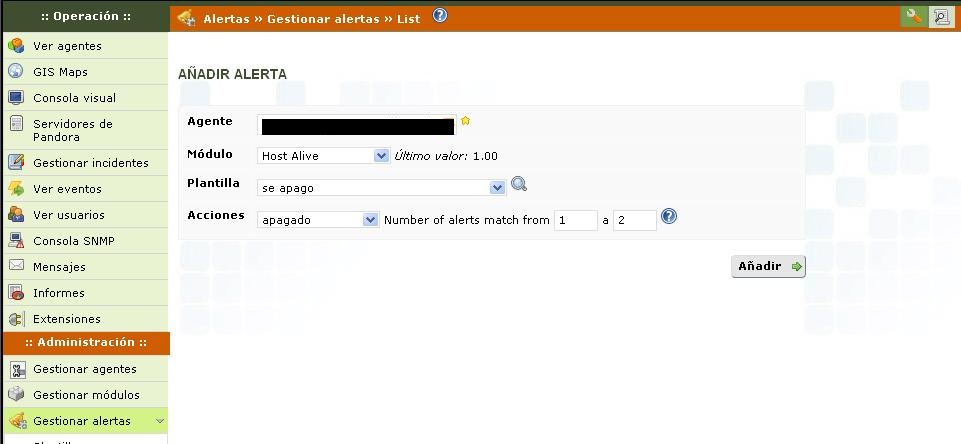Click the GIS Maps globe icon
Image resolution: width=961 pixels, height=444 pixels.
pos(16,72)
